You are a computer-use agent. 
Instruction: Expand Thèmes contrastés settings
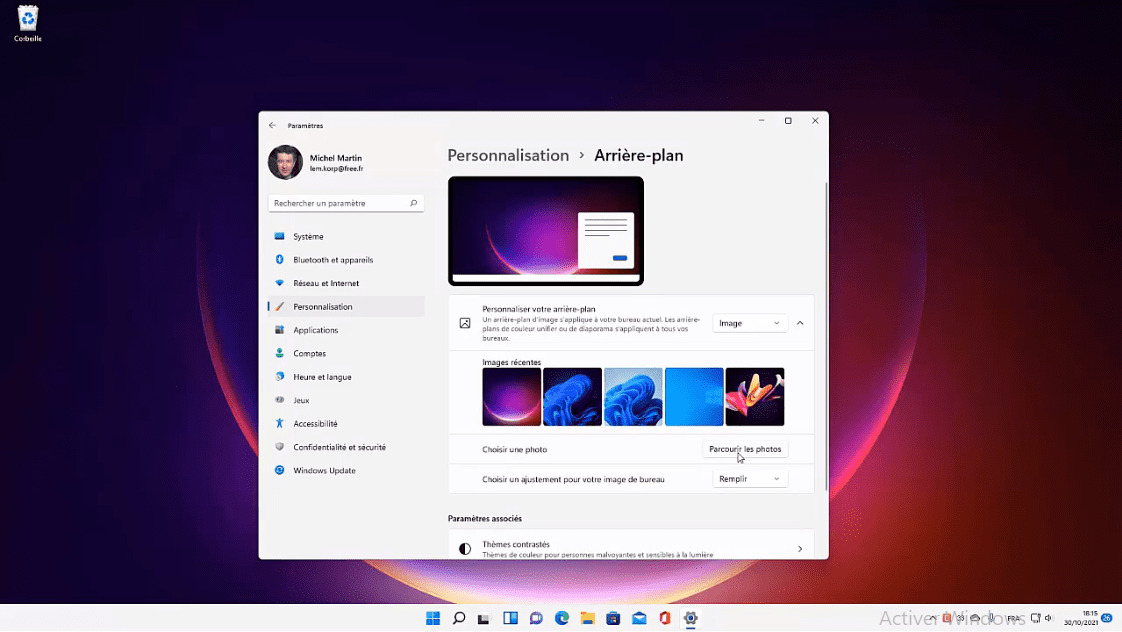(799, 548)
